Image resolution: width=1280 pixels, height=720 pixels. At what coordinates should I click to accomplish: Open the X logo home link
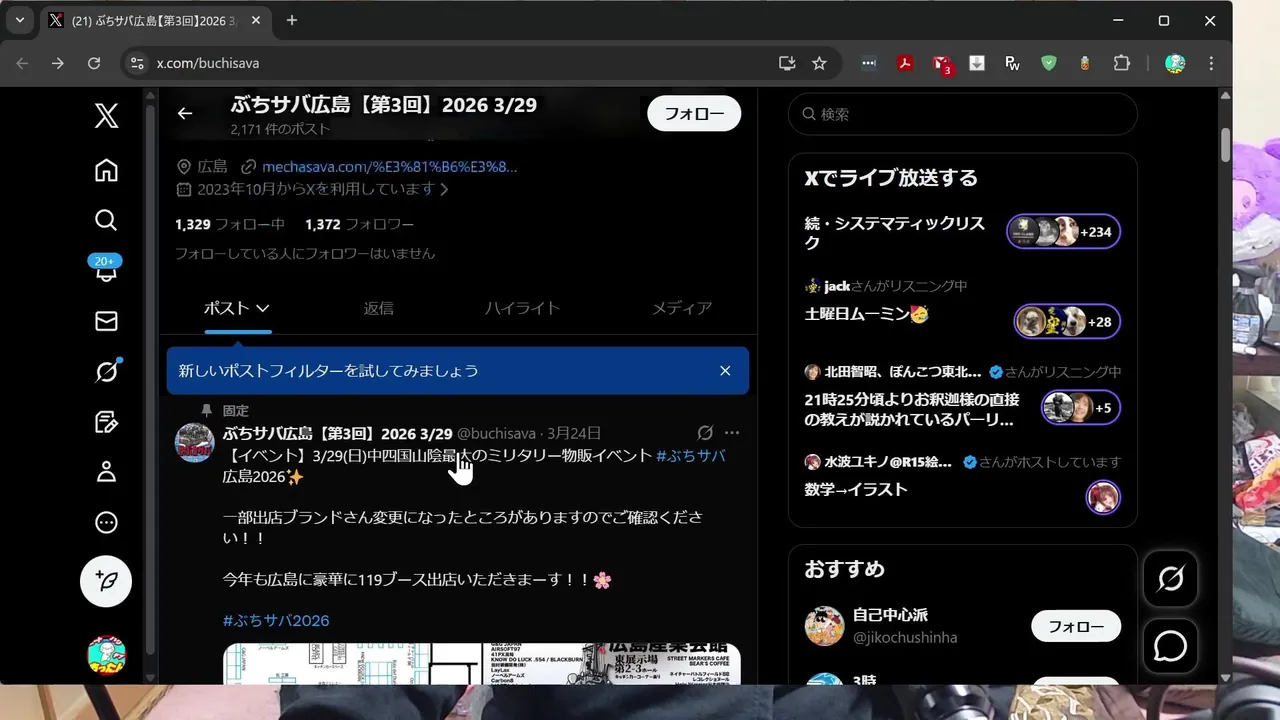tap(106, 115)
